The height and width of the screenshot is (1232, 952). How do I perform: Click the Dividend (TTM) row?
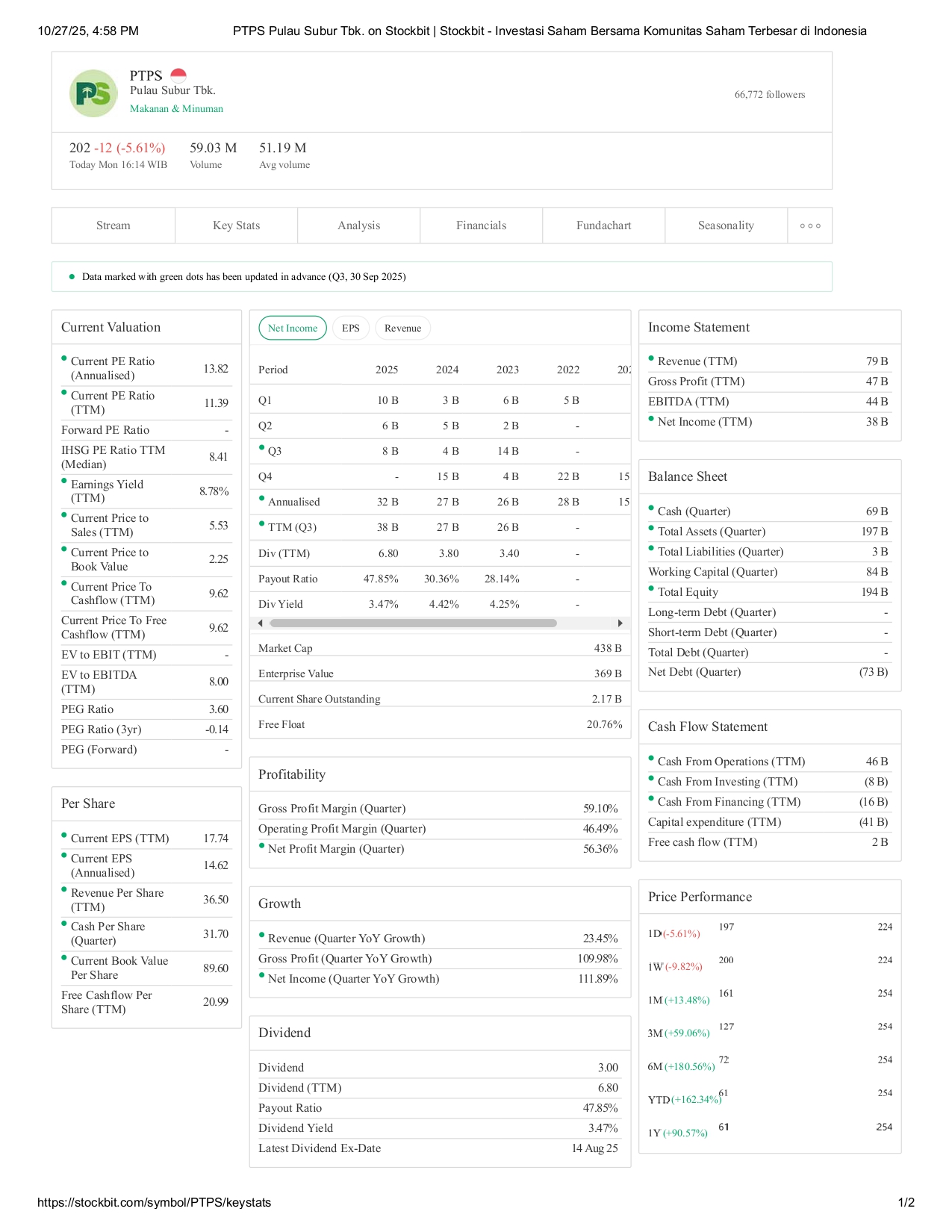point(438,1088)
